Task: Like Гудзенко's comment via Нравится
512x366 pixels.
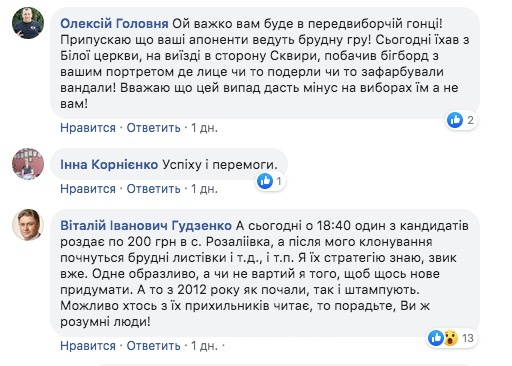Action: tap(88, 346)
